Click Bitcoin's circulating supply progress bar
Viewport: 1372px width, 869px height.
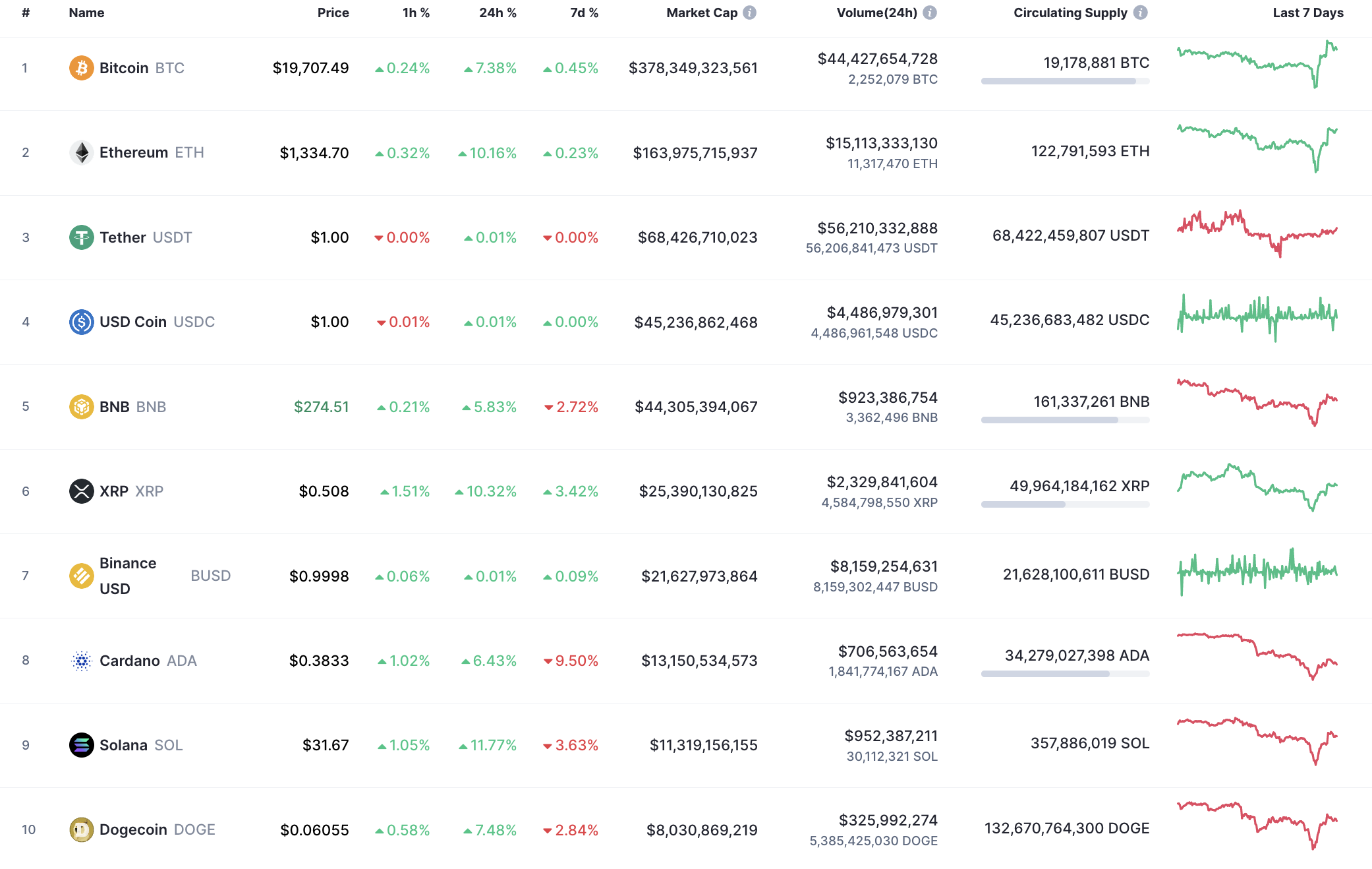pyautogui.click(x=1065, y=81)
